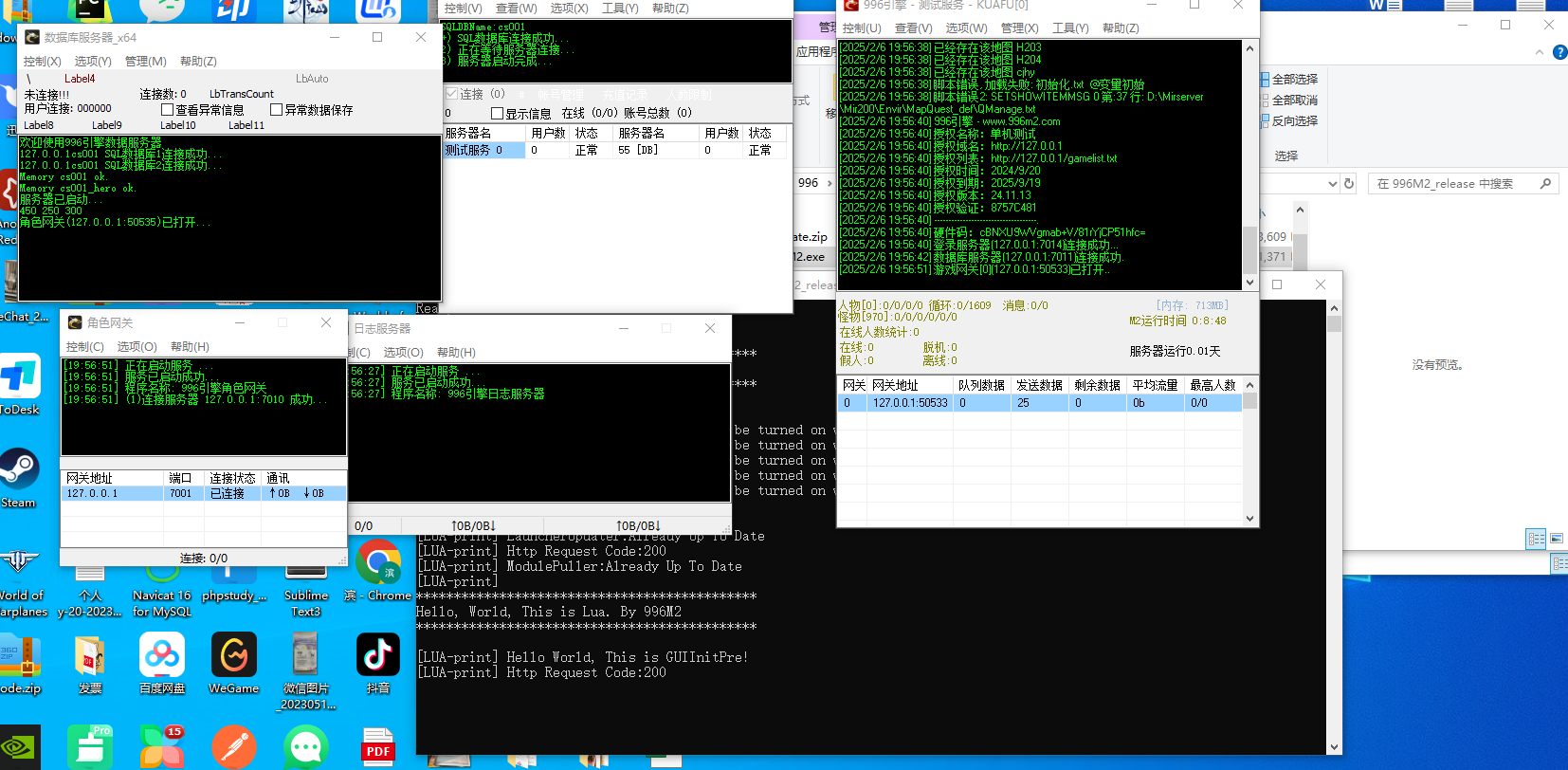The image size is (1568, 770).
Task: Click the 996引擎 log scrollbar down arrow
Action: [1249, 283]
